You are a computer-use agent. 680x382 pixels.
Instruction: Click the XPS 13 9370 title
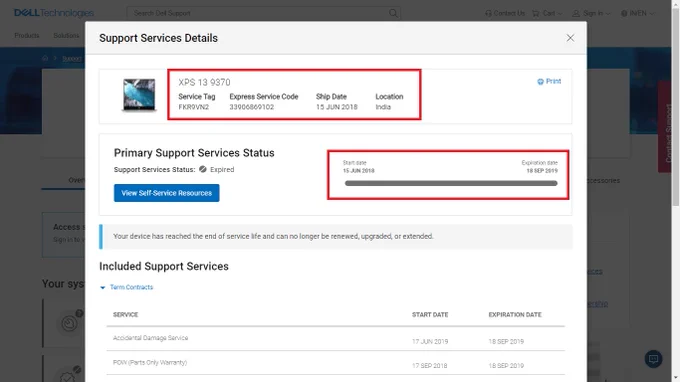[x=204, y=82]
